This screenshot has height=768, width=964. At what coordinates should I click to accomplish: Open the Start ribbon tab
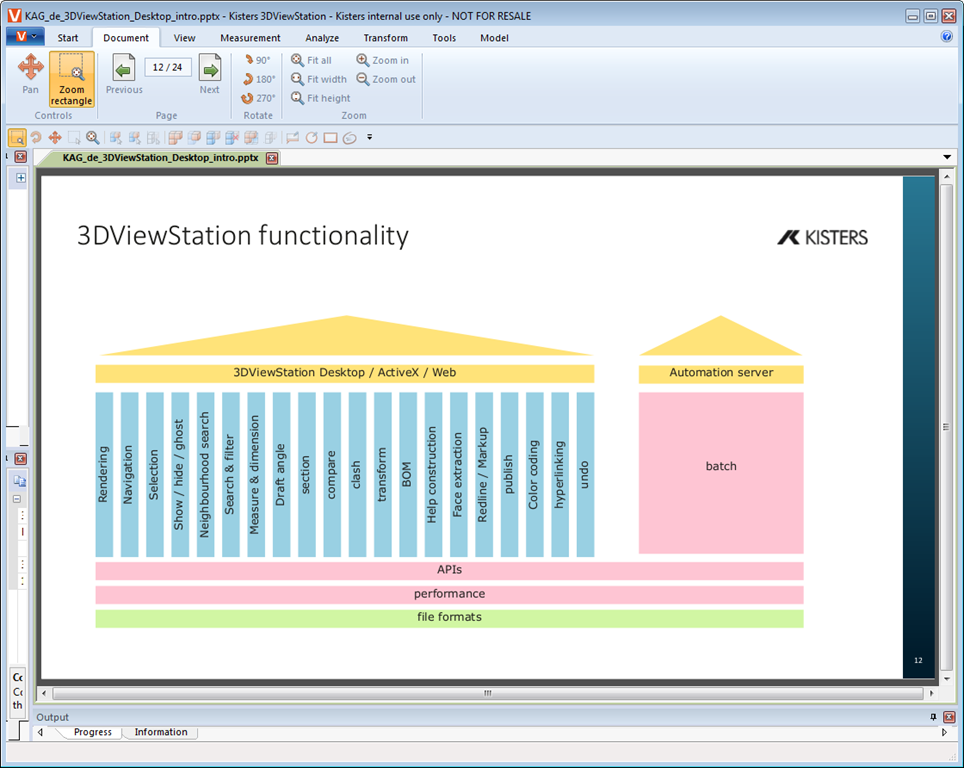coord(68,38)
